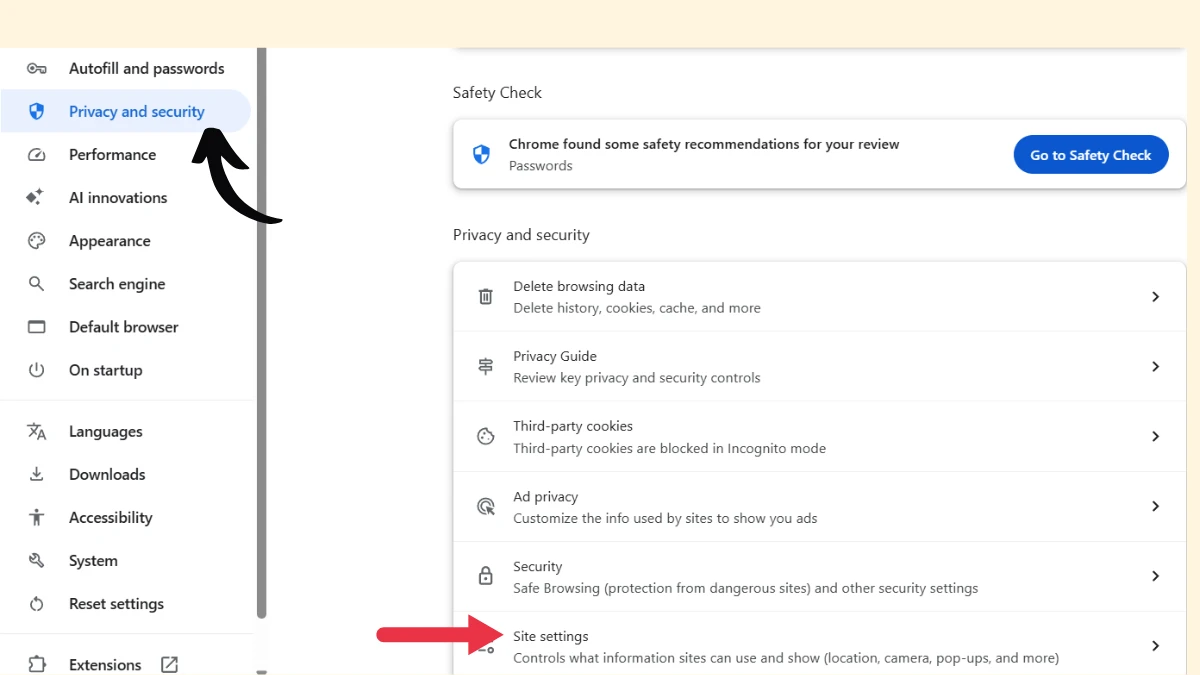Image resolution: width=1200 pixels, height=675 pixels.
Task: Click the Languages translate icon
Action: pos(37,431)
